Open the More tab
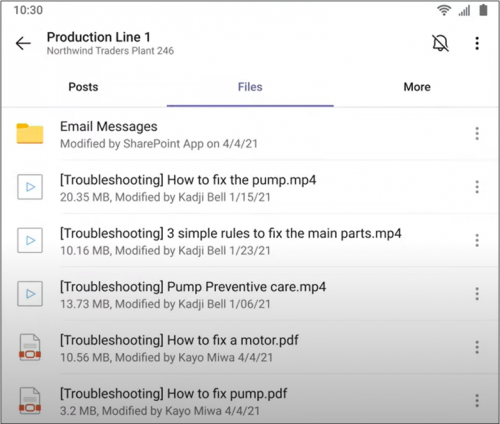 point(417,87)
